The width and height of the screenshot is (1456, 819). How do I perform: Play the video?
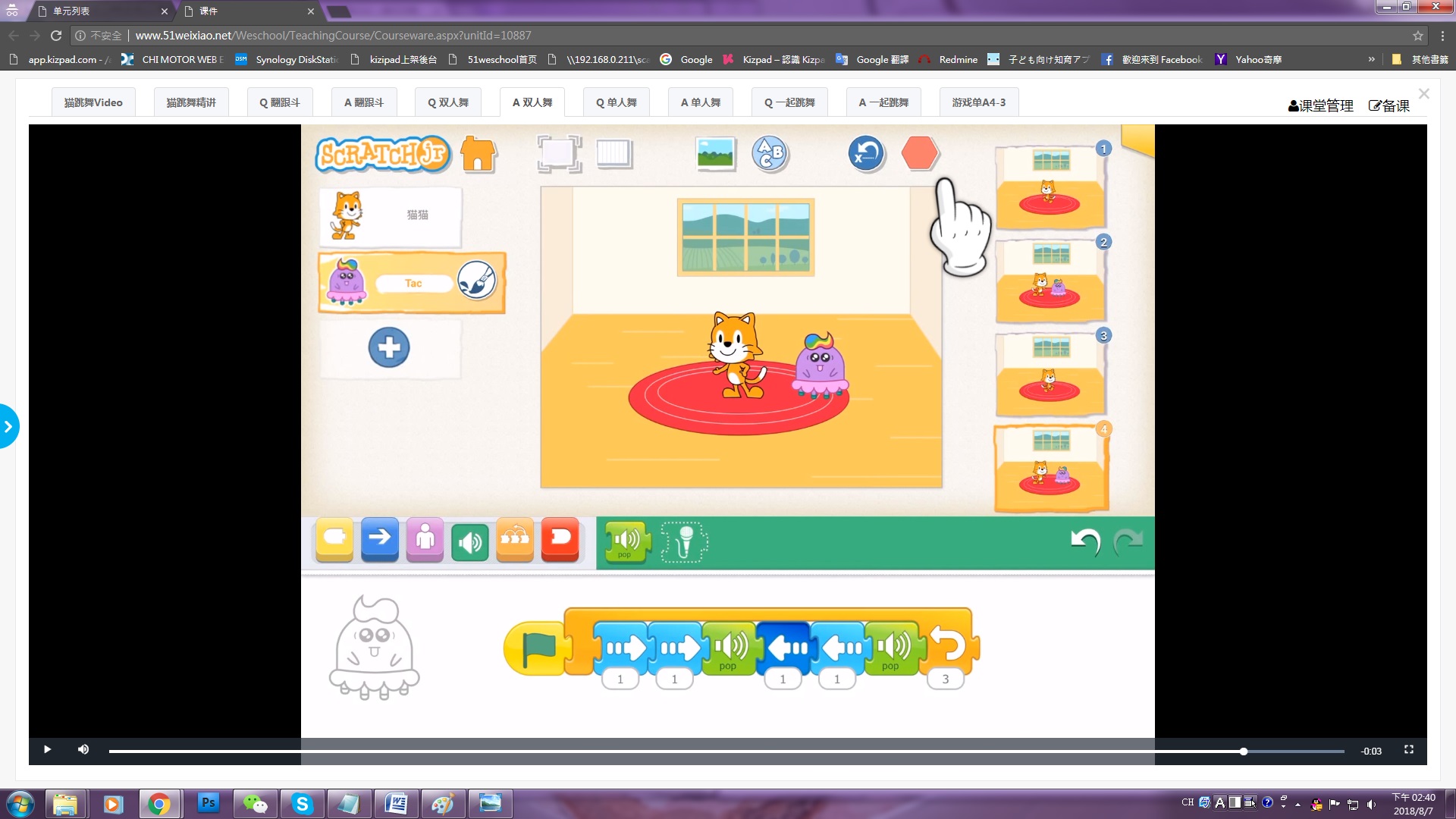click(47, 750)
